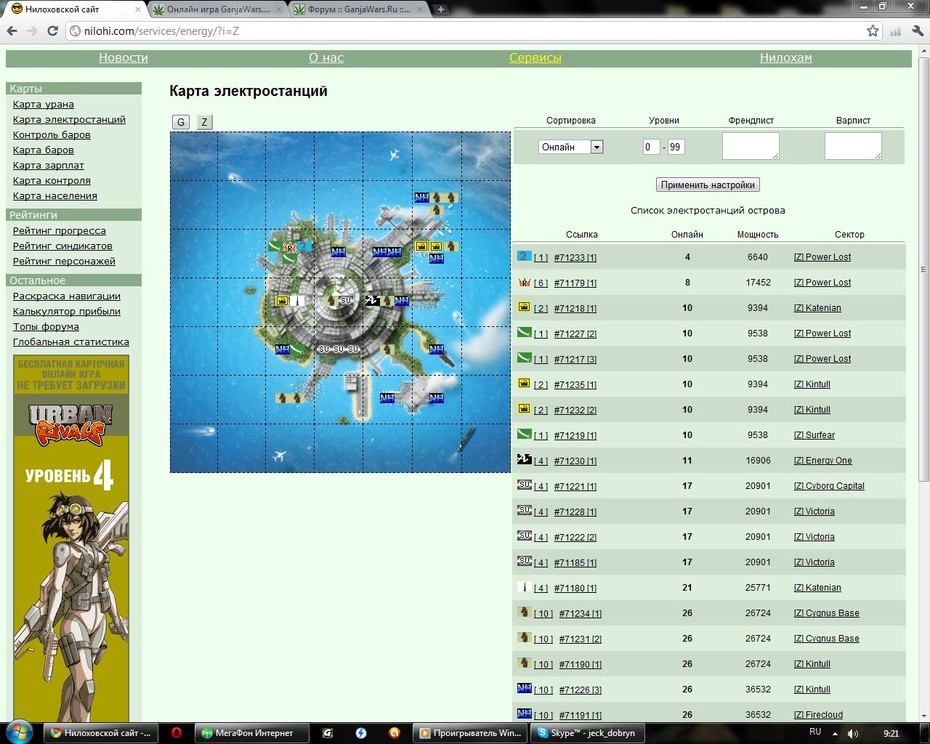Open the wrench settings menu in Chrome

point(918,31)
